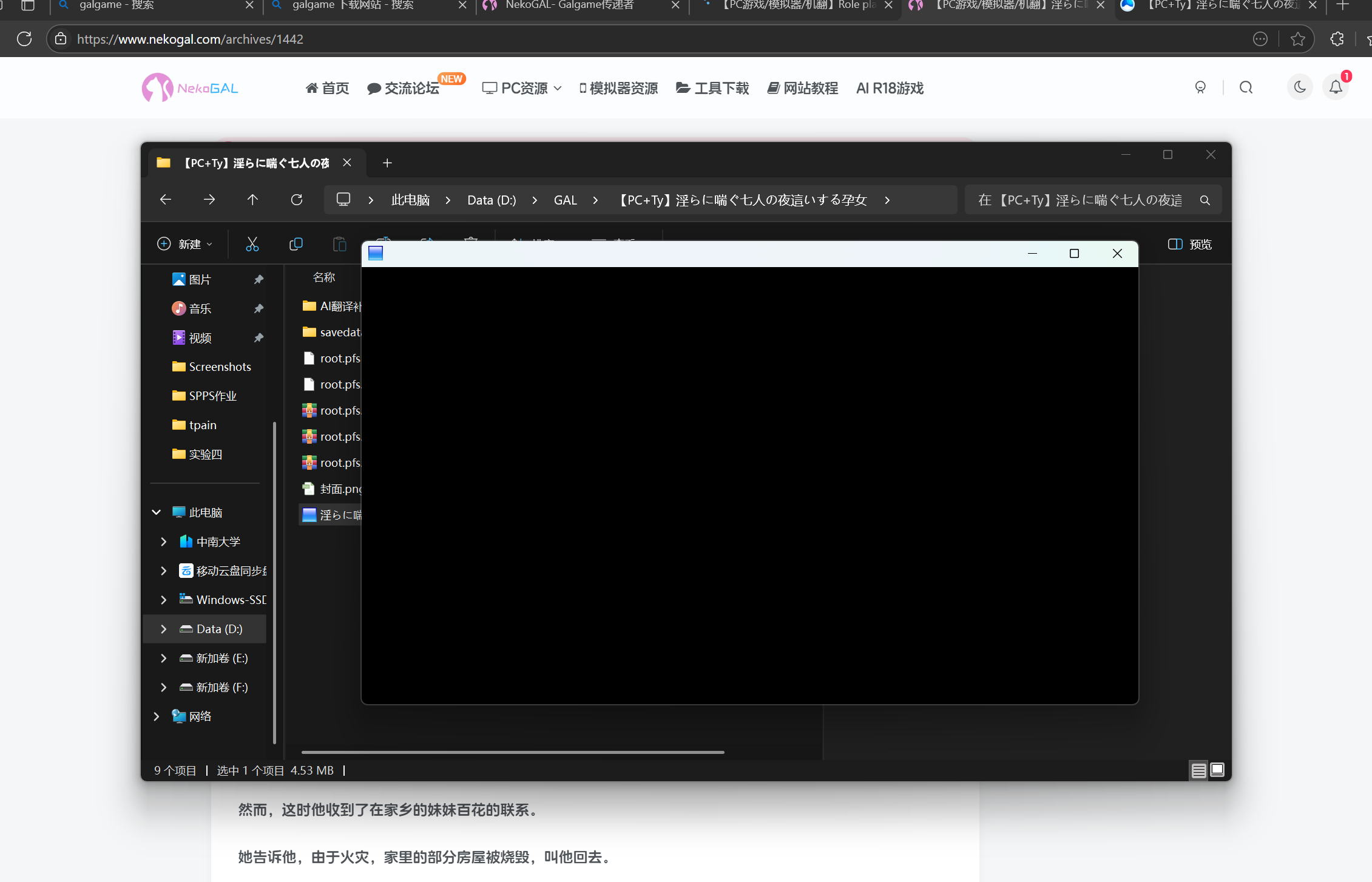The height and width of the screenshot is (882, 1372).
Task: Toggle the Explorer preview pane button
Action: [1189, 244]
